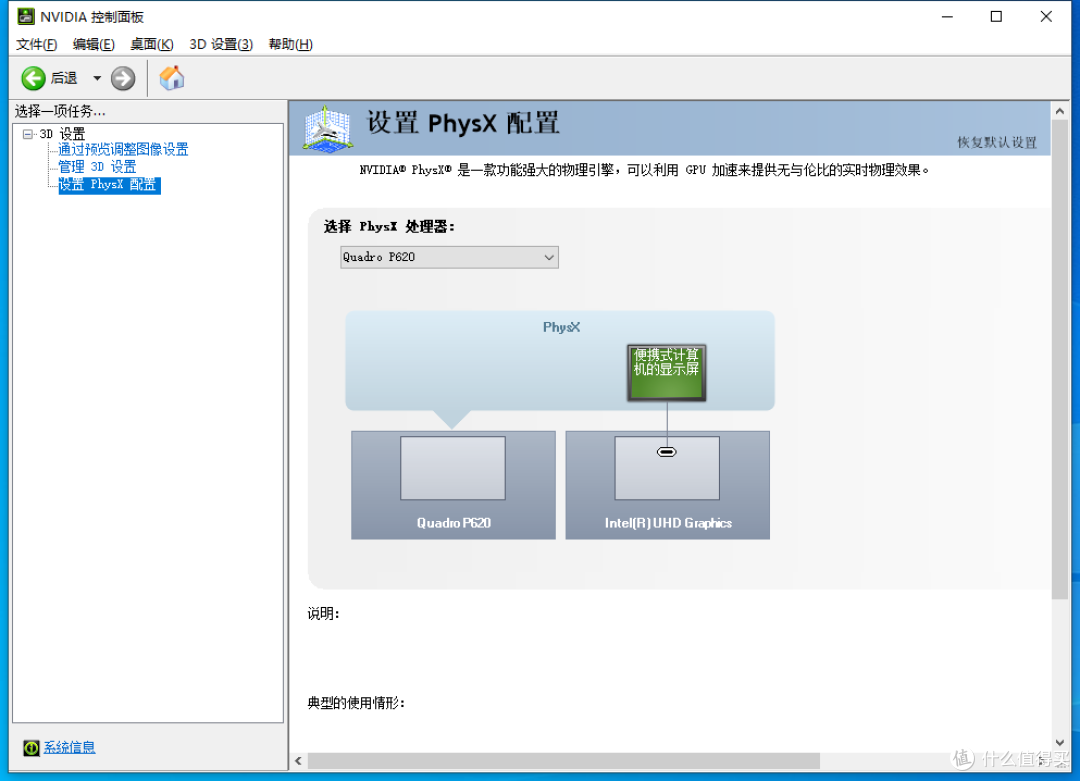Screen dimensions: 1080x781
Task: Click the grey Forward arrow icon
Action: point(123,79)
